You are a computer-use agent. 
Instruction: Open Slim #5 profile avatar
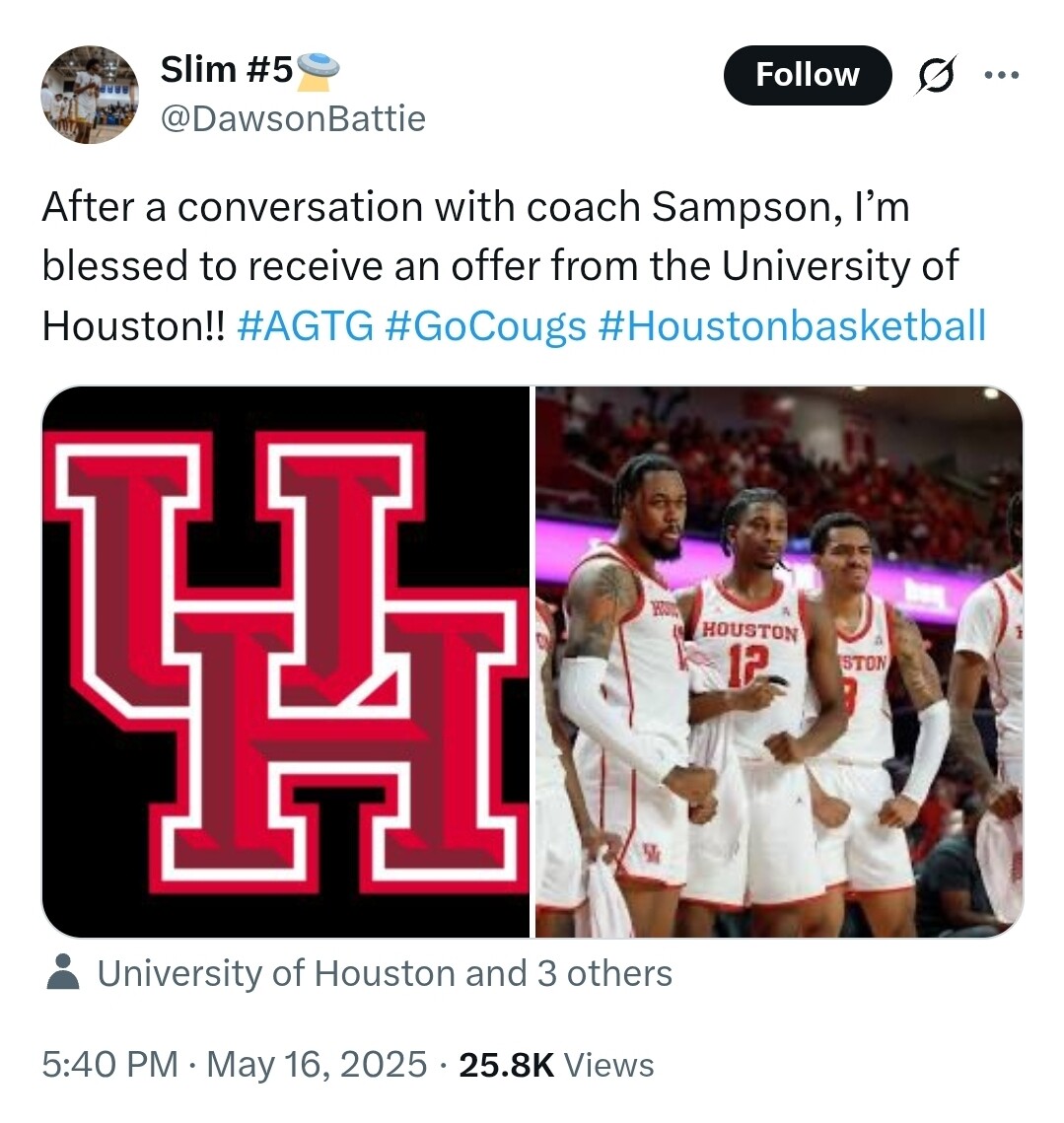click(x=90, y=95)
